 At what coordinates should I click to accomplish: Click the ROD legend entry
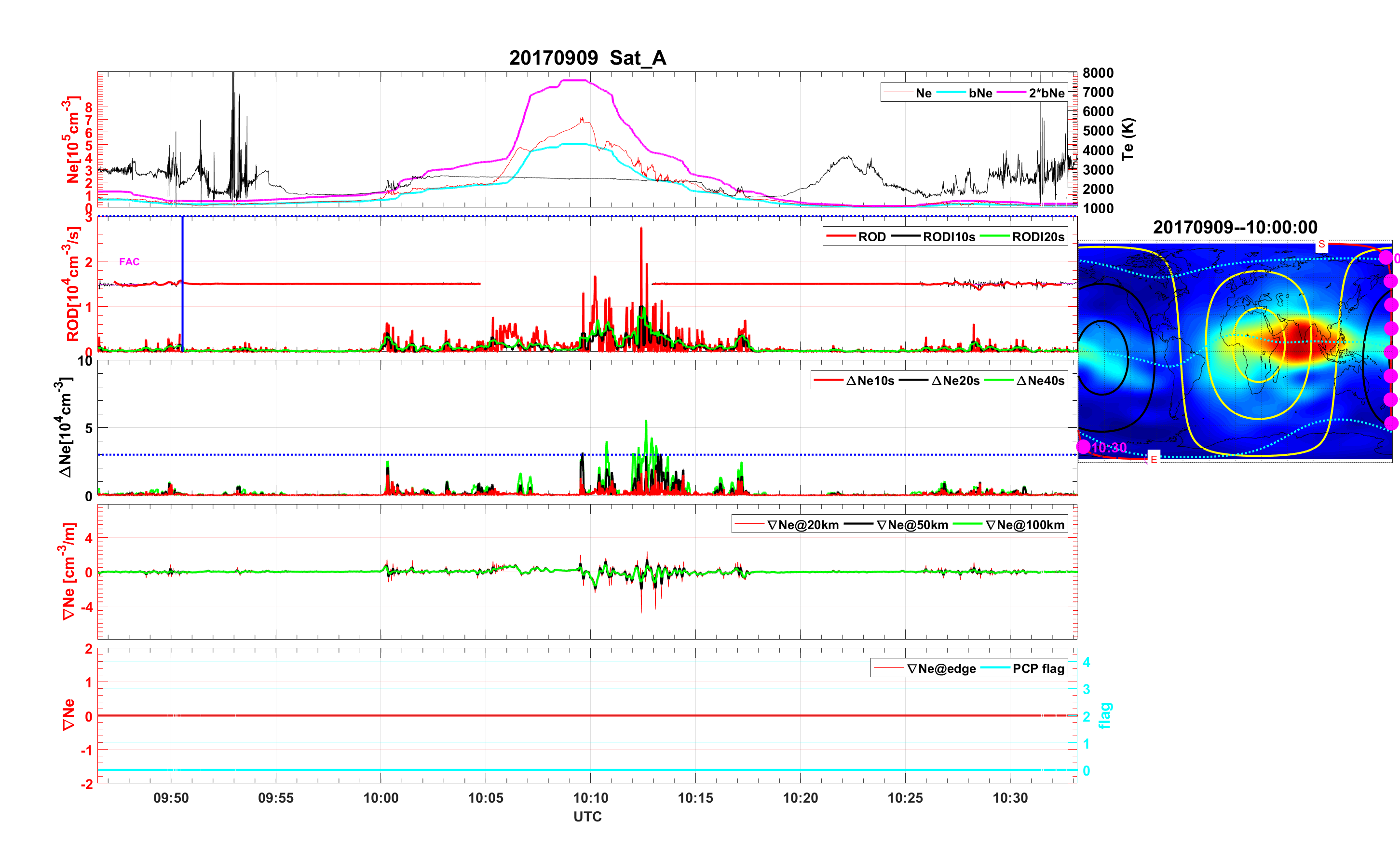click(871, 237)
